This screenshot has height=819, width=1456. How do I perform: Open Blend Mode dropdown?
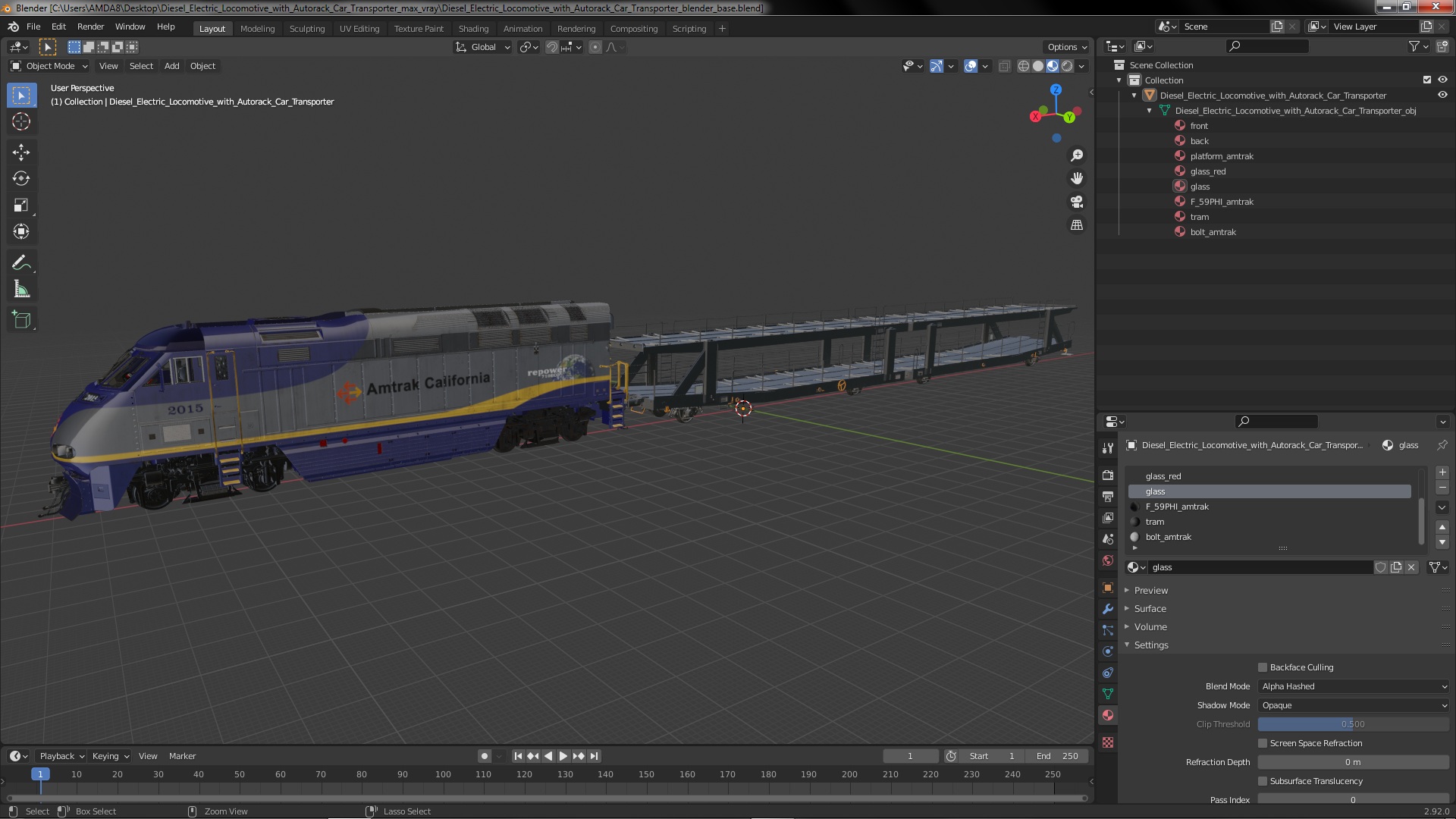click(x=1354, y=686)
